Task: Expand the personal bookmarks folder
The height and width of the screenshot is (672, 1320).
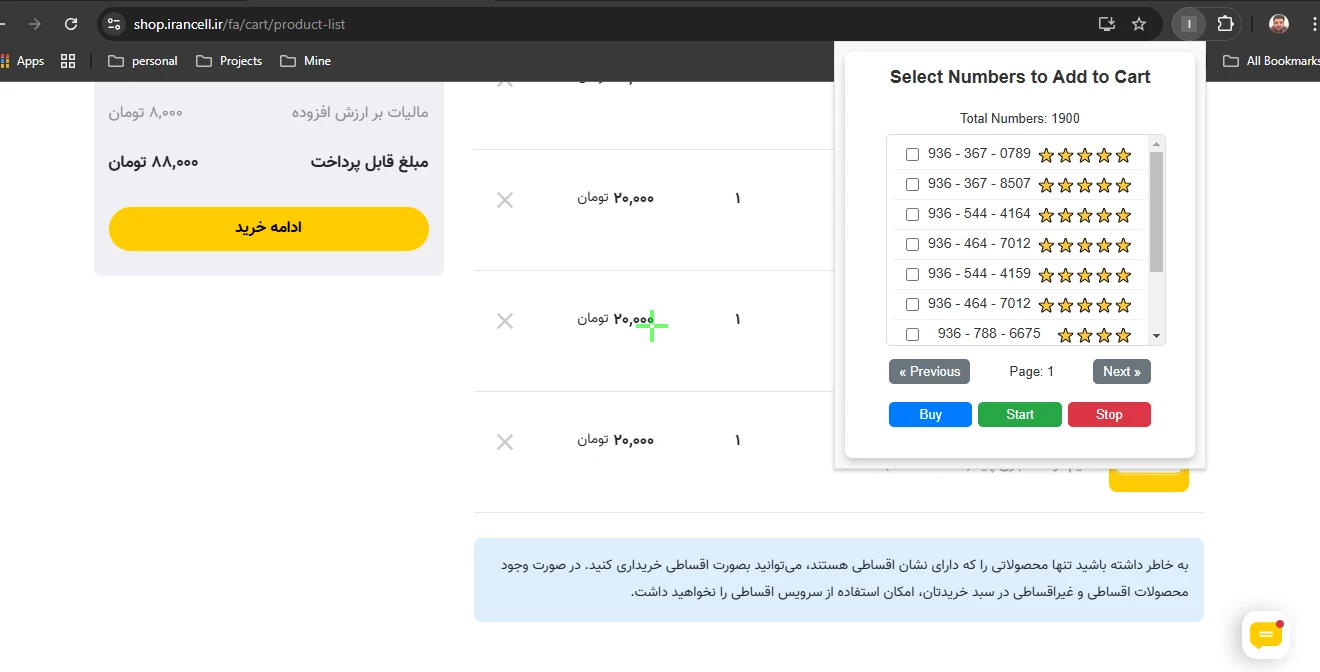Action: point(142,61)
